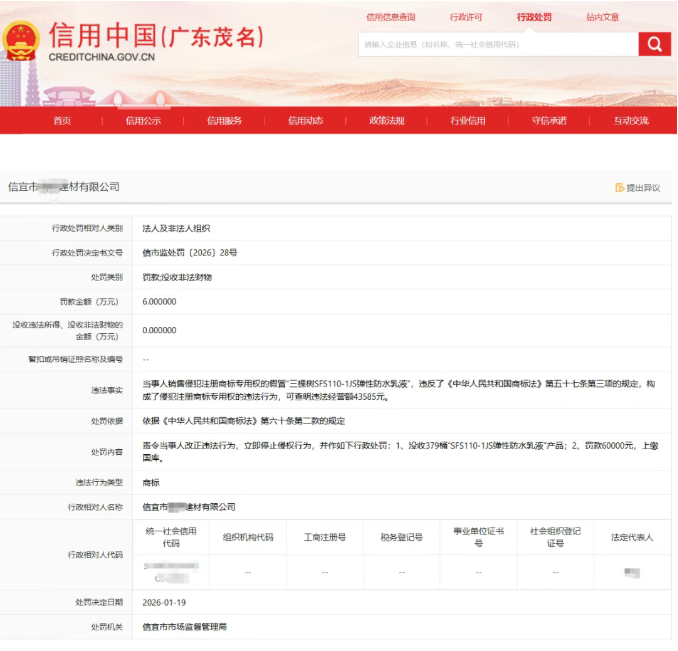Click the red search magnifier button
The image size is (678, 651).
click(654, 44)
